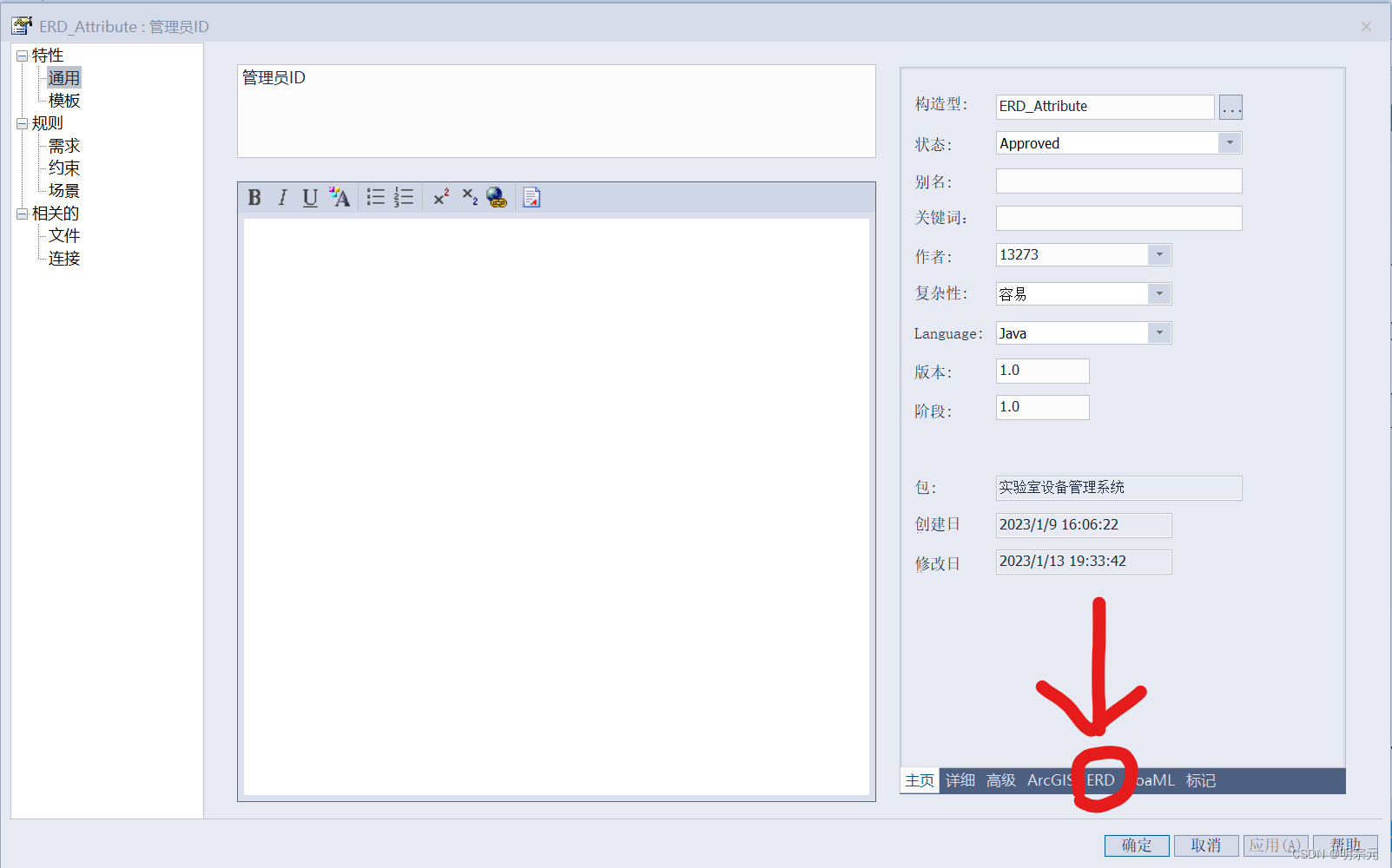This screenshot has height=868, width=1392.
Task: Open the 状态 Approved dropdown
Action: [x=1230, y=142]
